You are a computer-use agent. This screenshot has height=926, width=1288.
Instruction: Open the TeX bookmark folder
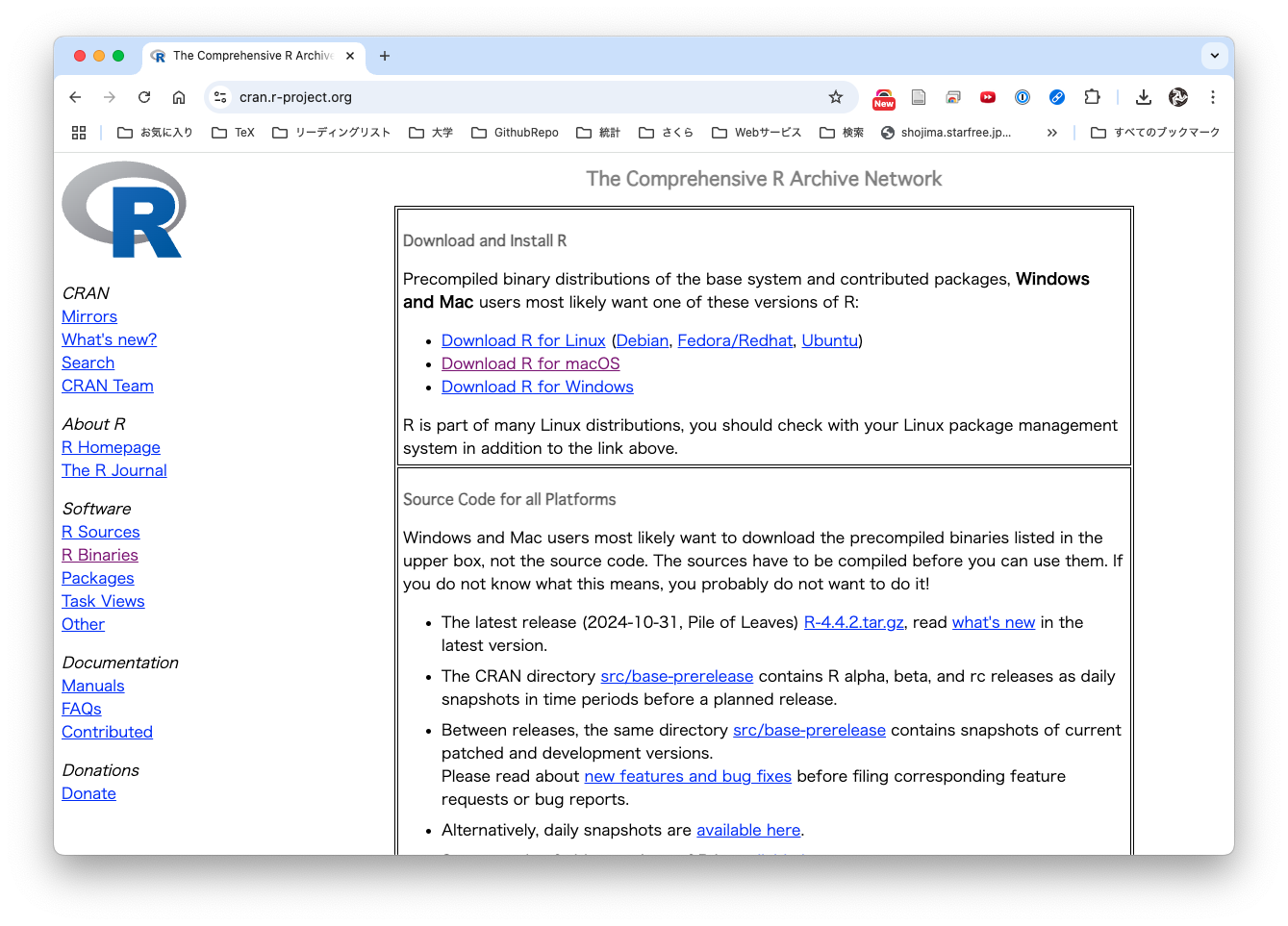tap(233, 133)
